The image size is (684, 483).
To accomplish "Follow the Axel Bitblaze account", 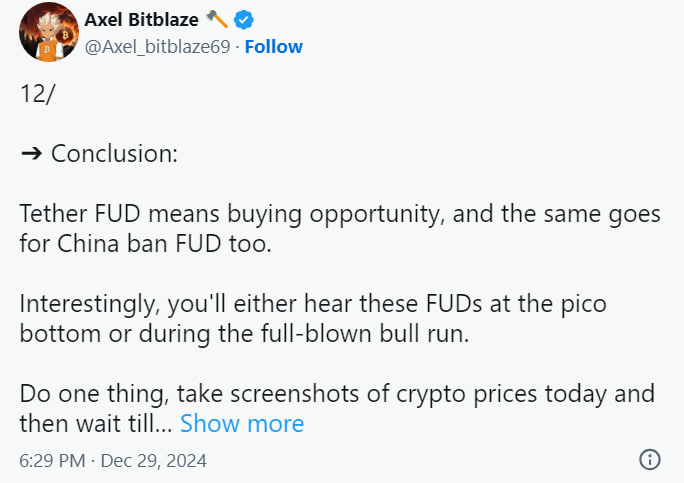I will pyautogui.click(x=273, y=46).
